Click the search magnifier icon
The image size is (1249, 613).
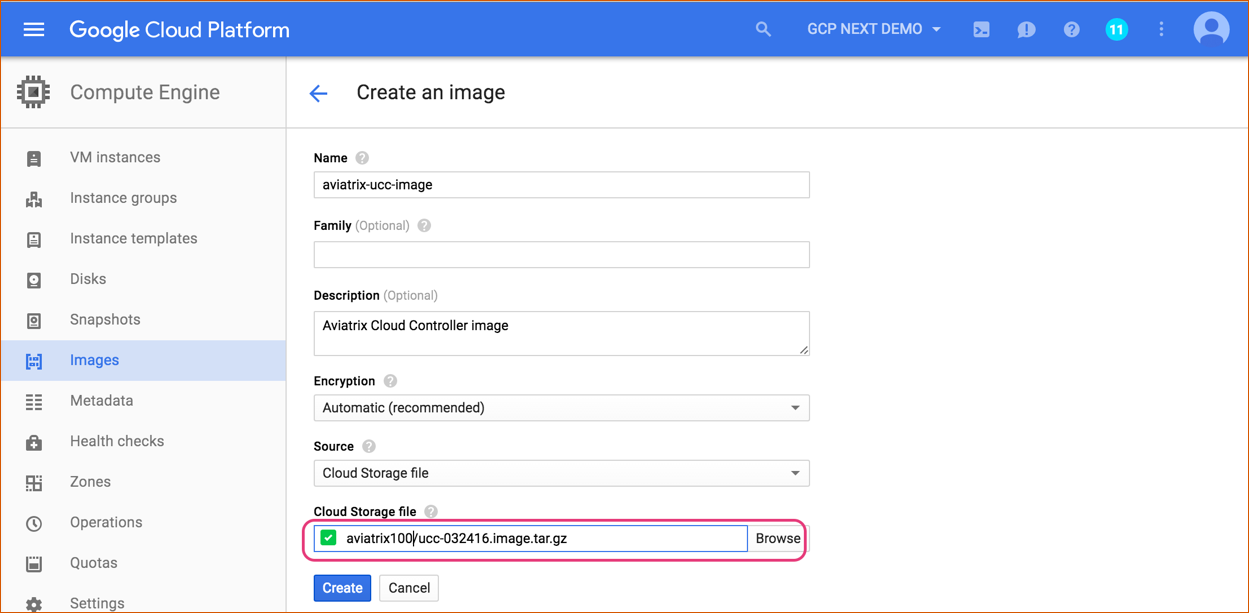(x=763, y=29)
